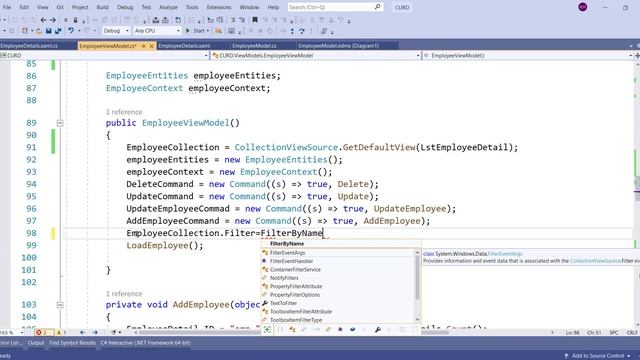Viewport: 640px width, 360px height.
Task: Open the Find Symbol Results tab
Action: 72,343
